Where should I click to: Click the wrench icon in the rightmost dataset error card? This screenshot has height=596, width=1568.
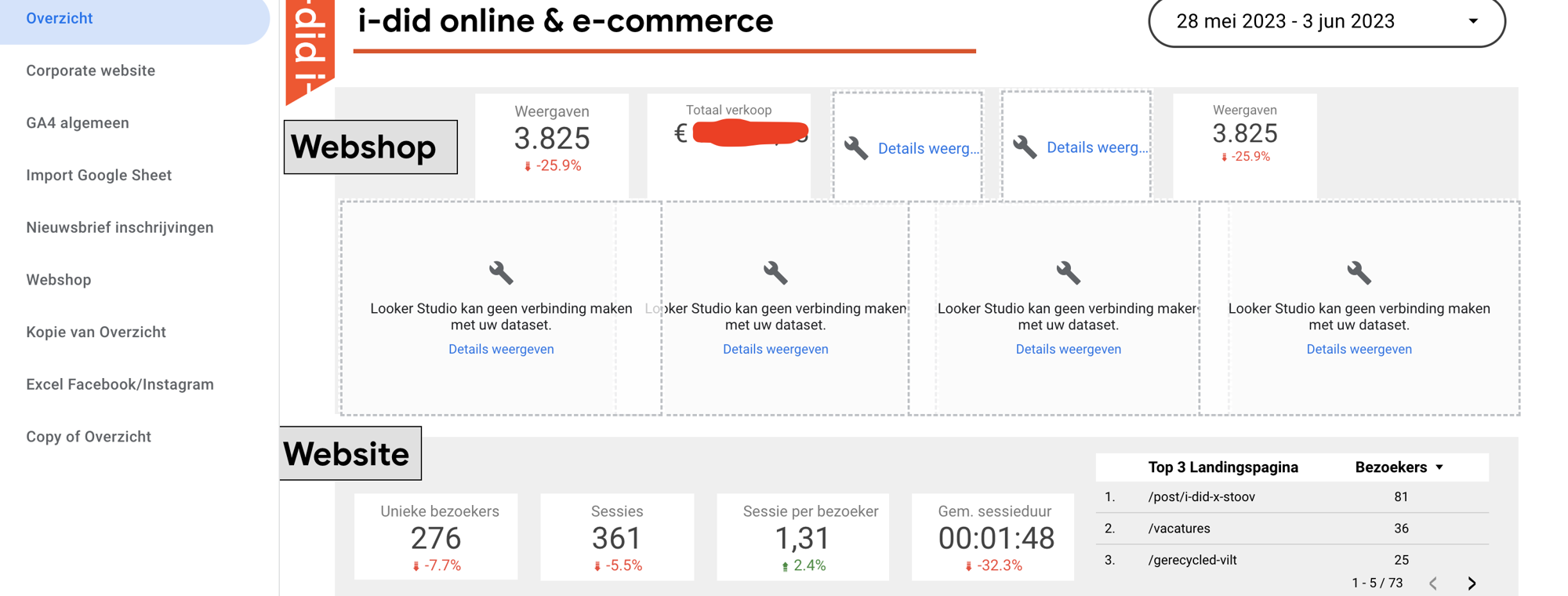point(1359,273)
